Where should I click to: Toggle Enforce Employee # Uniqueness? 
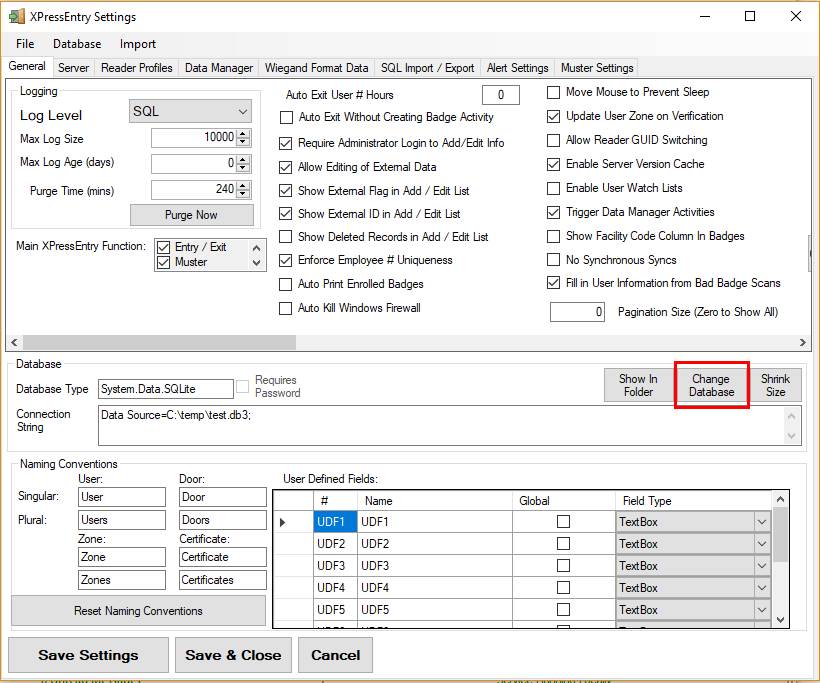[x=286, y=260]
